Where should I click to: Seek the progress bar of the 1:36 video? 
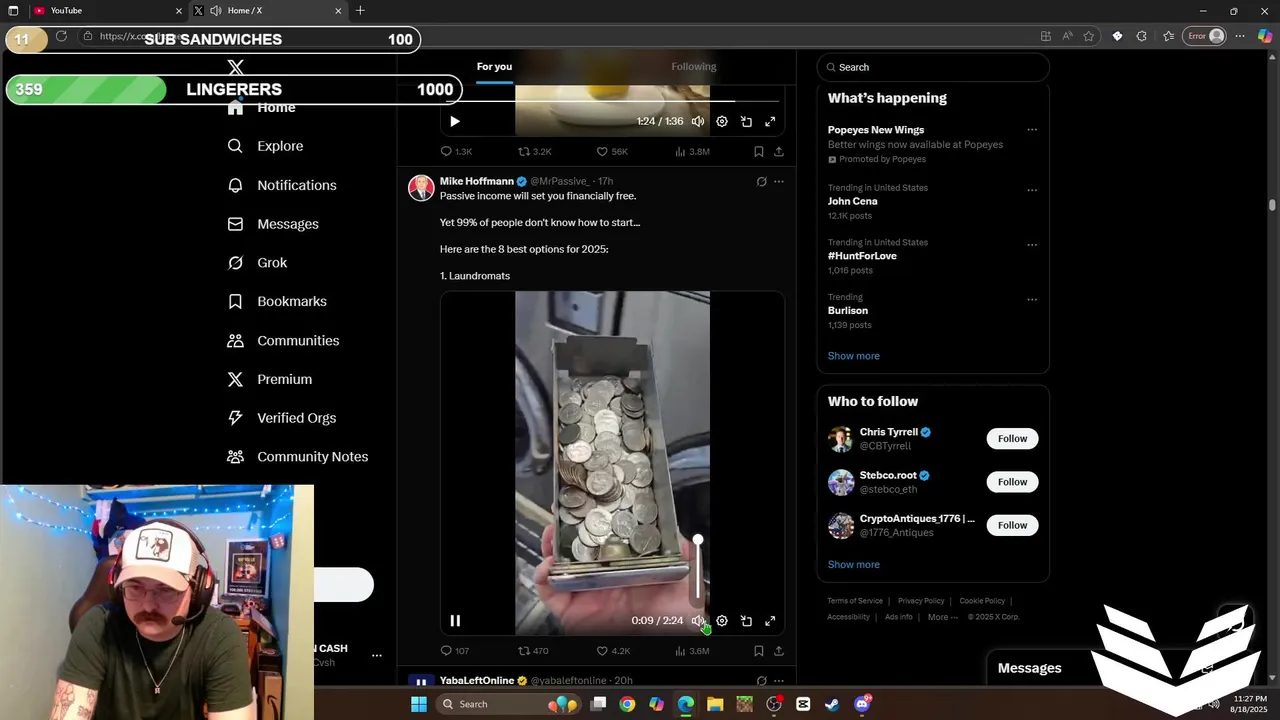tap(612, 101)
